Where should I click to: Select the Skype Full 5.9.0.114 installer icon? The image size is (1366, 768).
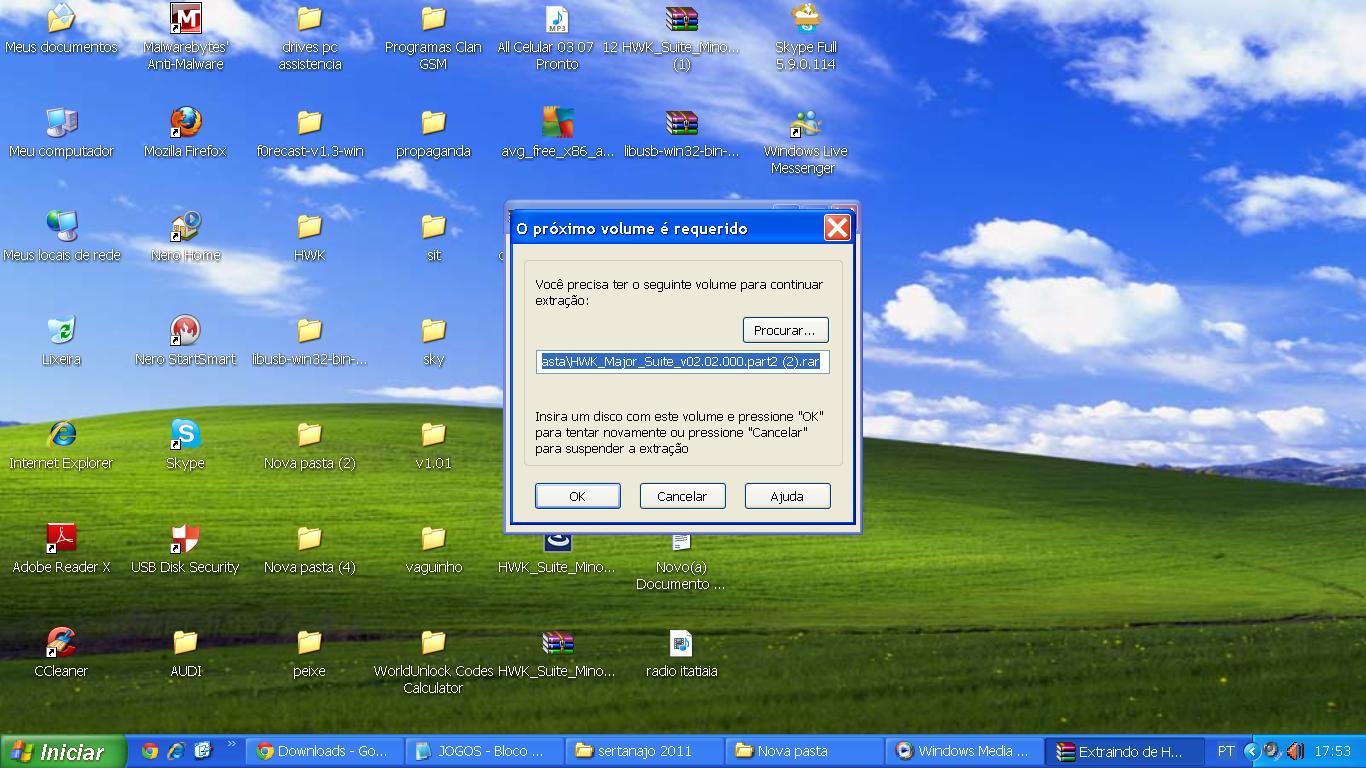[x=806, y=36]
